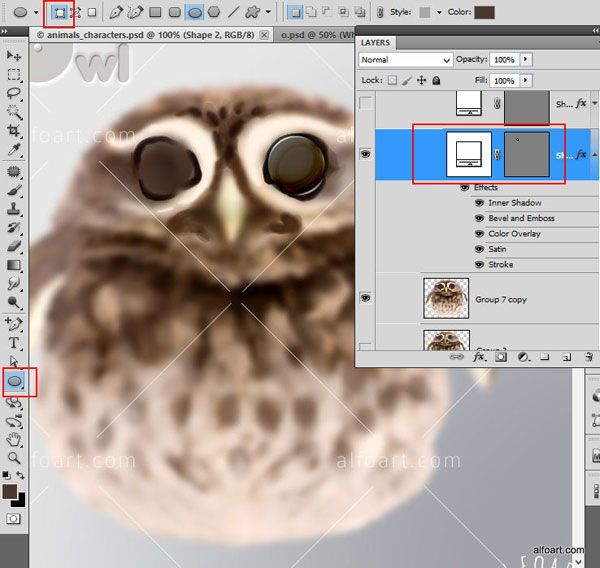The image size is (600, 568).
Task: Open geometry options arrow after Custom Shape
Action: [x=268, y=12]
